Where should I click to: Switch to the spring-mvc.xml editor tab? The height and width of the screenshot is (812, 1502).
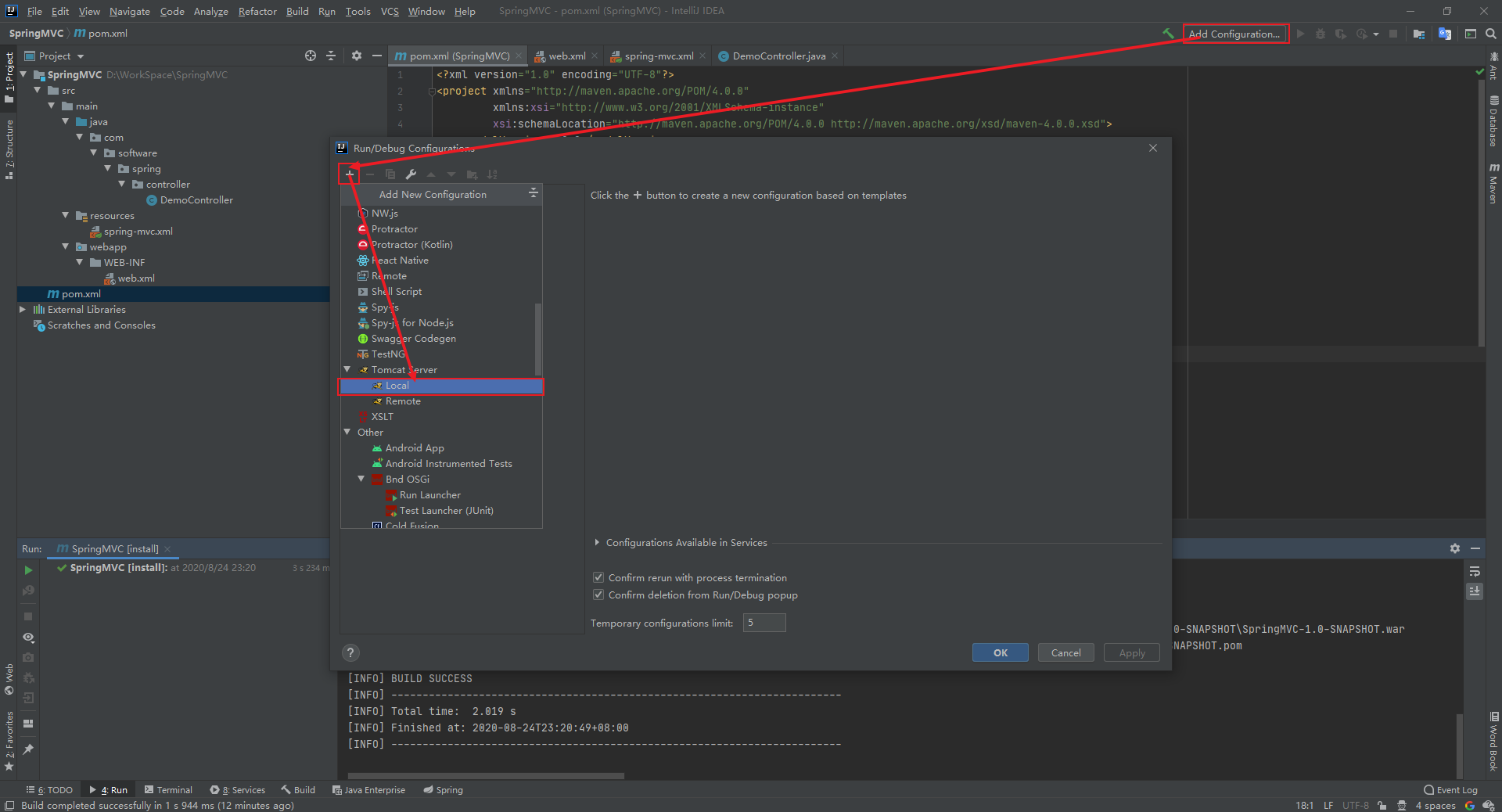click(659, 56)
